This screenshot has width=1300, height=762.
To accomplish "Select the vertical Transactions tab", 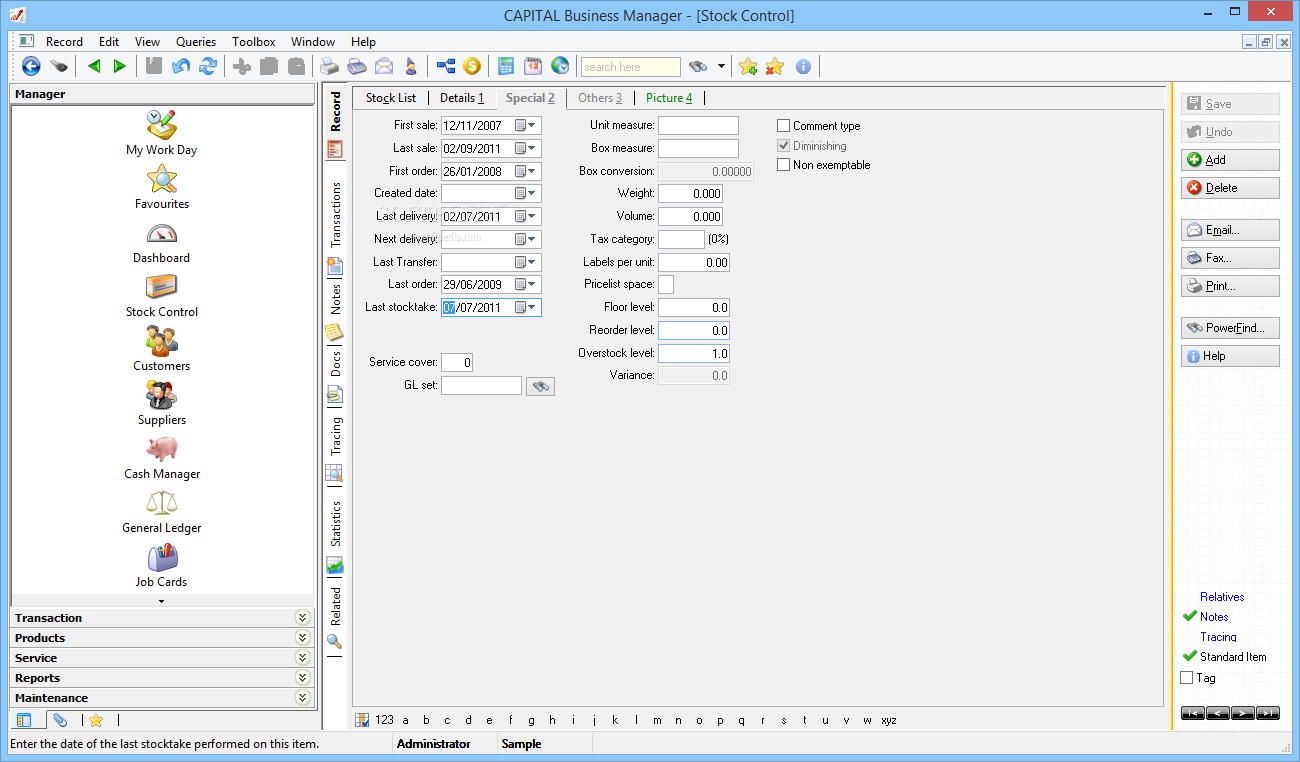I will [336, 214].
